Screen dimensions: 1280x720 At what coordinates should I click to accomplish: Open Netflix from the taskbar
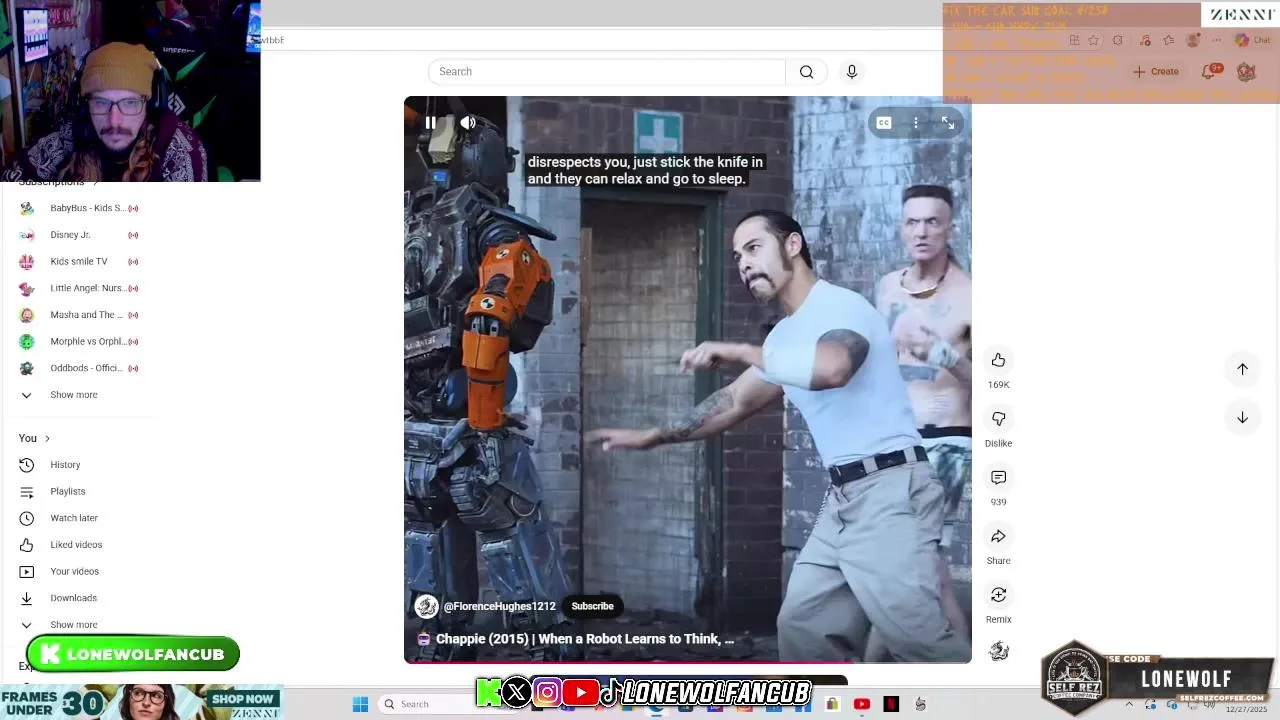tap(891, 704)
